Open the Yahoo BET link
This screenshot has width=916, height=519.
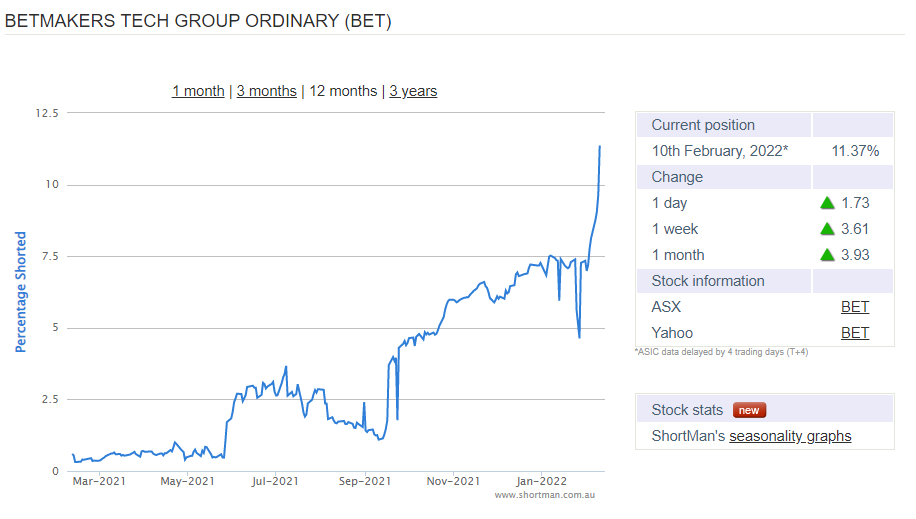[x=855, y=333]
